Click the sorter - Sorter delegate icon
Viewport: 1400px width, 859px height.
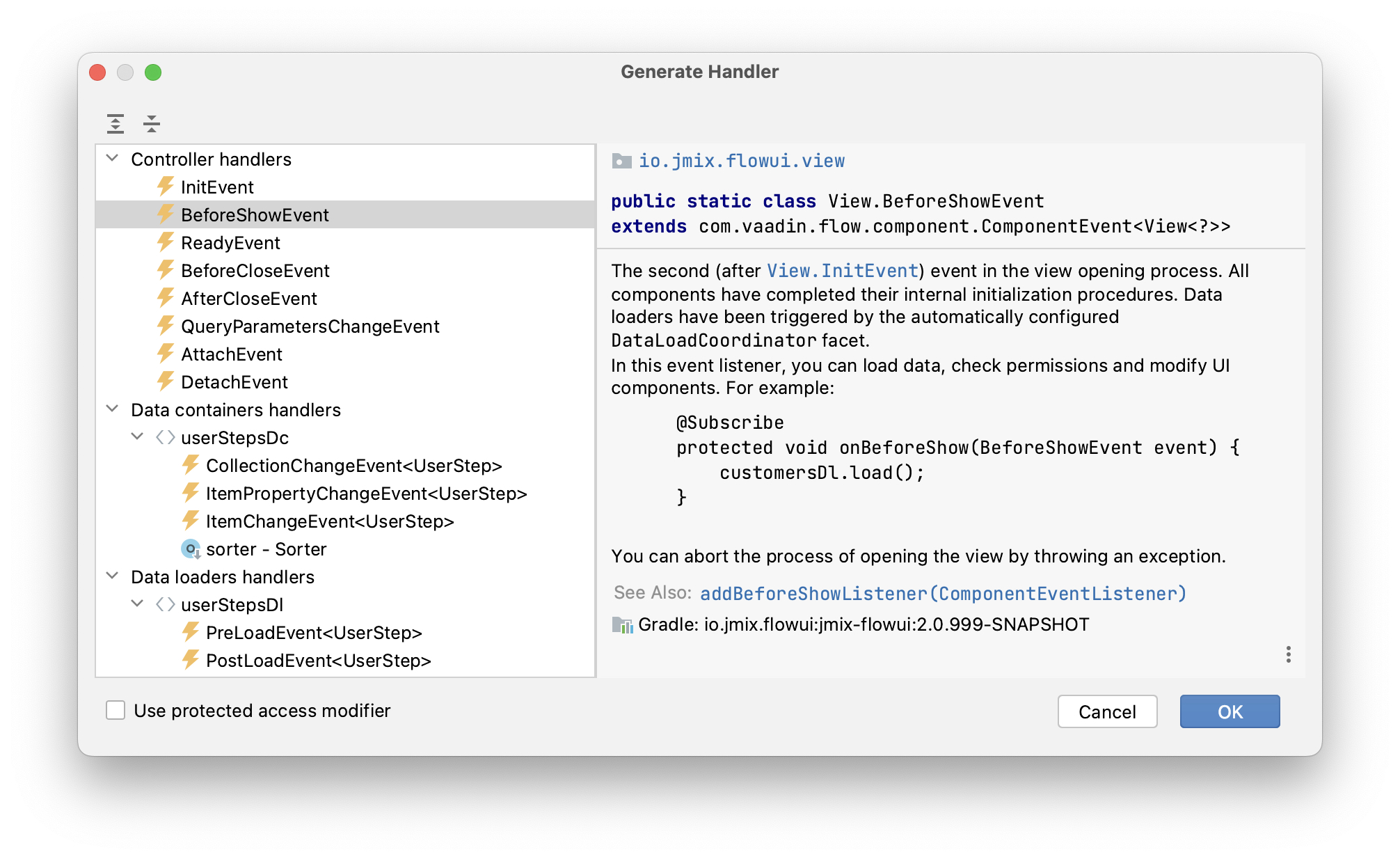point(190,549)
